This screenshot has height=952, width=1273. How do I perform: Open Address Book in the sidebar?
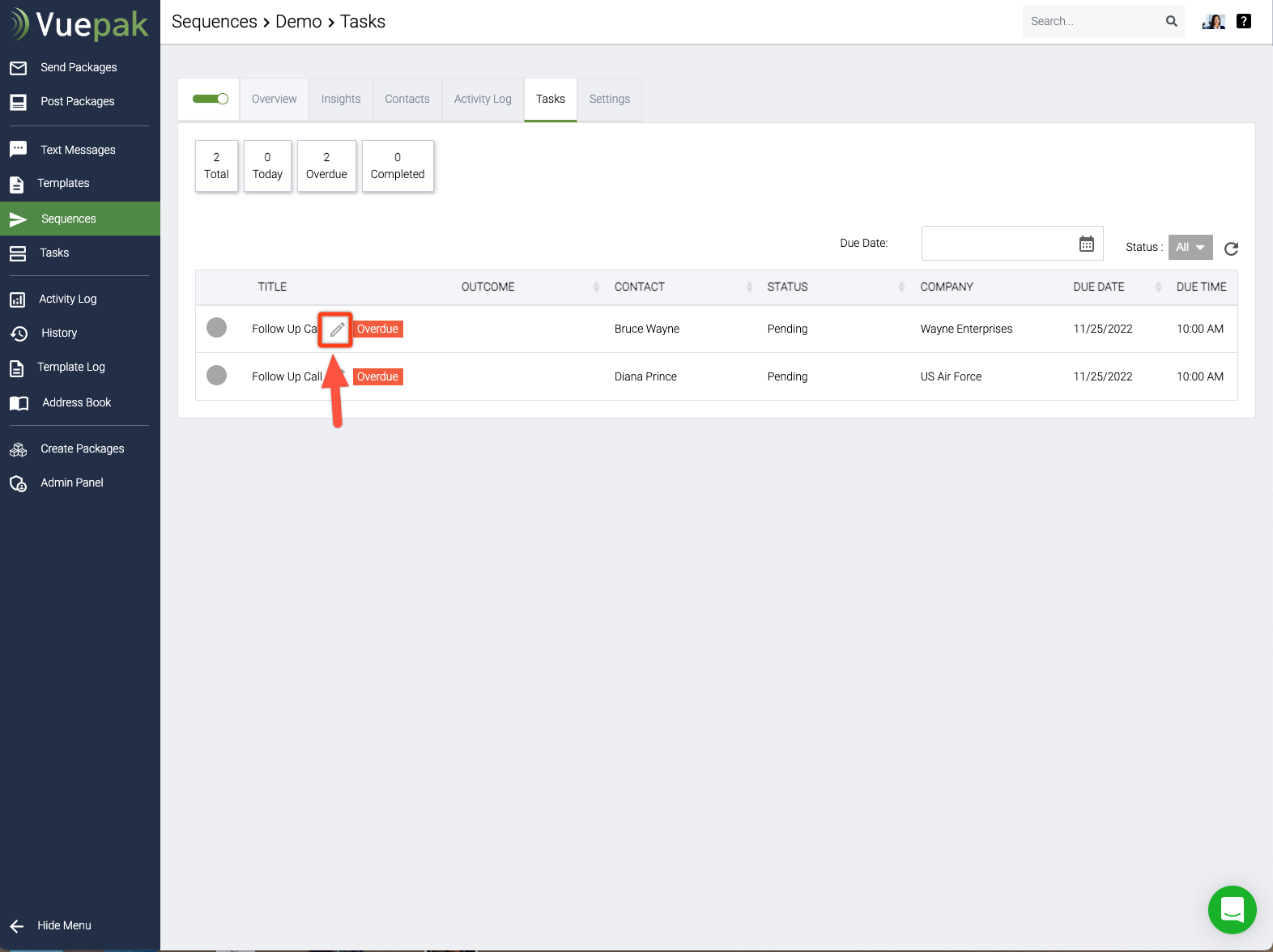click(76, 402)
